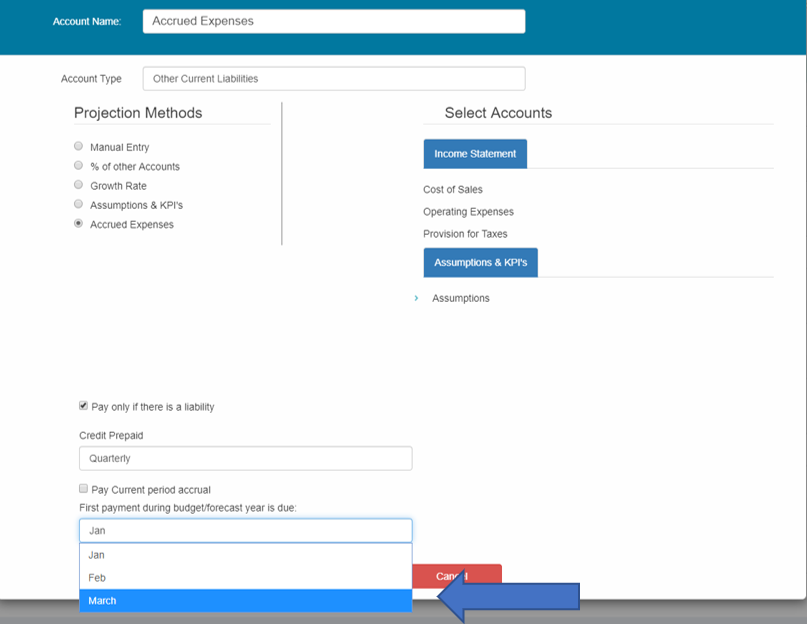Choose the Growth Rate radio option
Image resolution: width=807 pixels, height=624 pixels.
pyautogui.click(x=79, y=185)
